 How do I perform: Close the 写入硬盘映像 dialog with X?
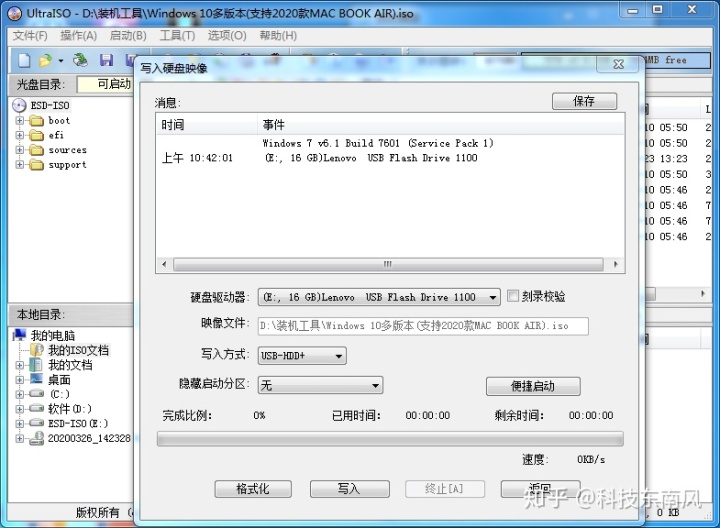point(618,64)
